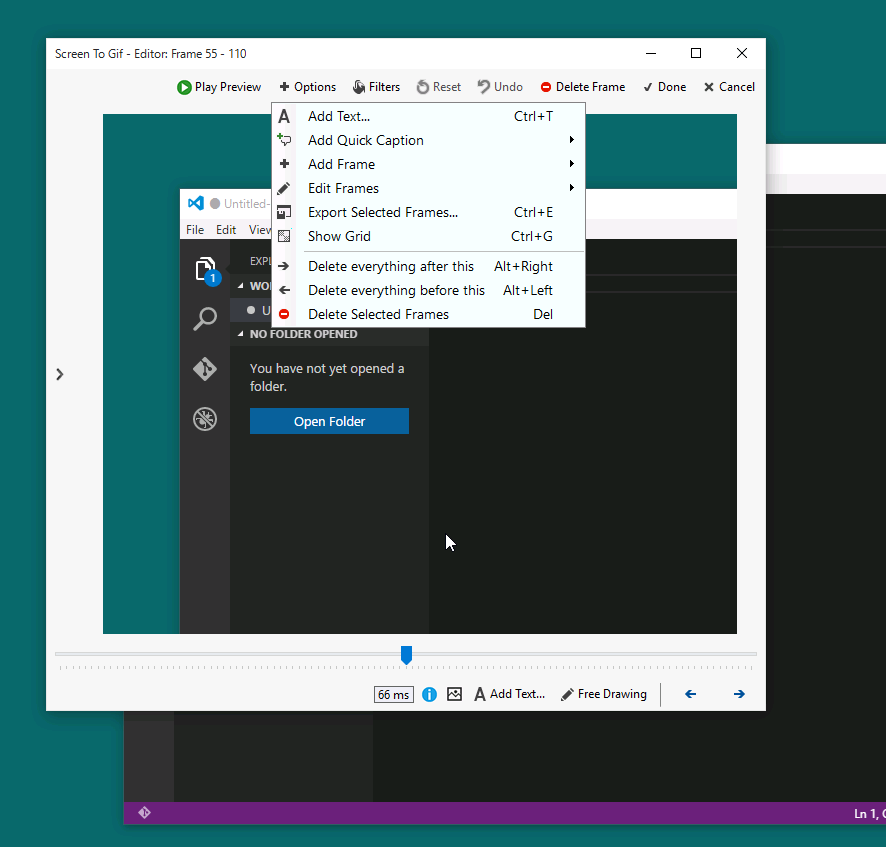Click the Cancel button

(729, 87)
